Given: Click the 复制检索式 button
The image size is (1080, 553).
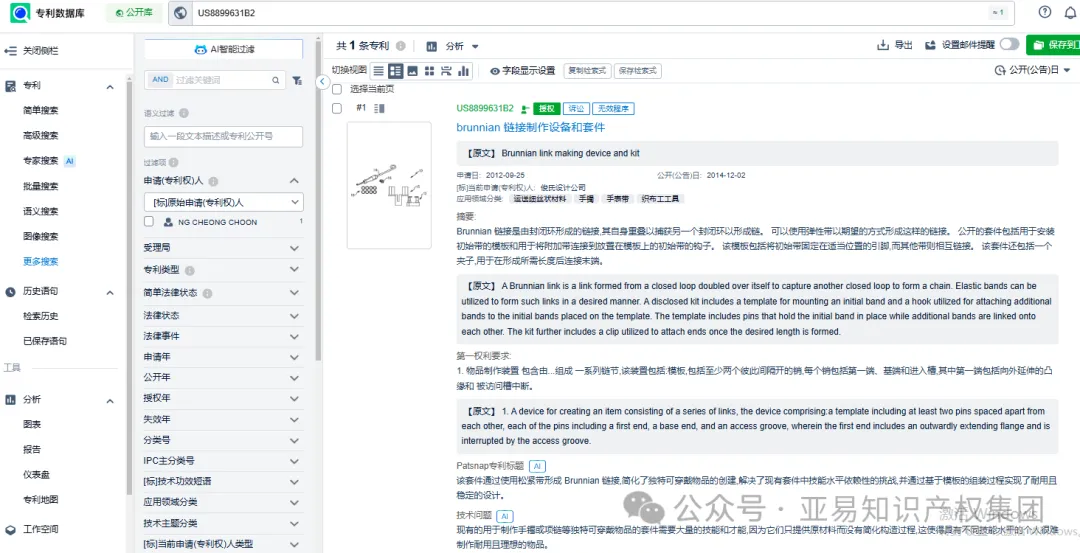Looking at the screenshot, I should point(588,70).
